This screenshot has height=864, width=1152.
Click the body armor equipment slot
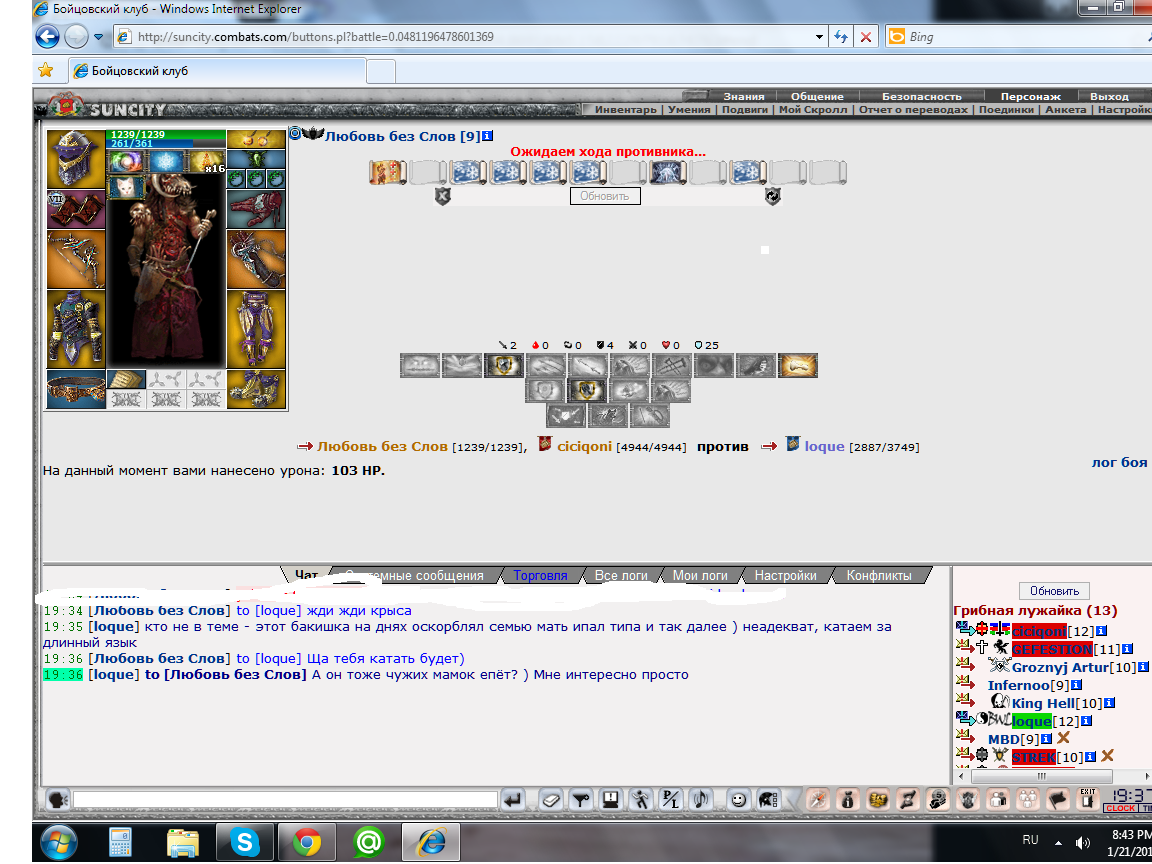[76, 328]
